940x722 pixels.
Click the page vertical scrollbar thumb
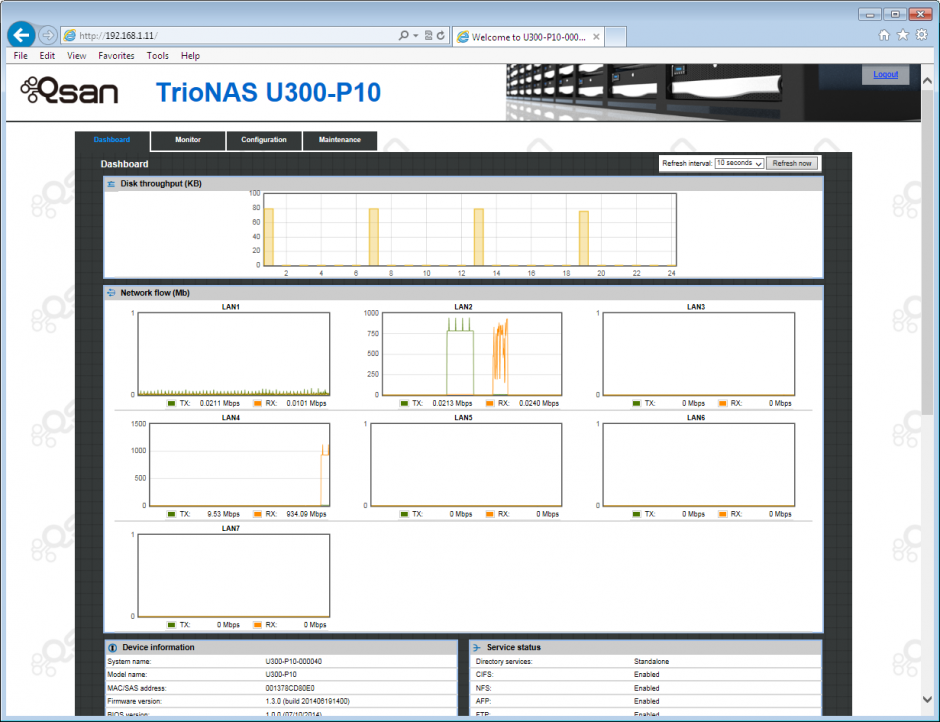click(x=927, y=252)
